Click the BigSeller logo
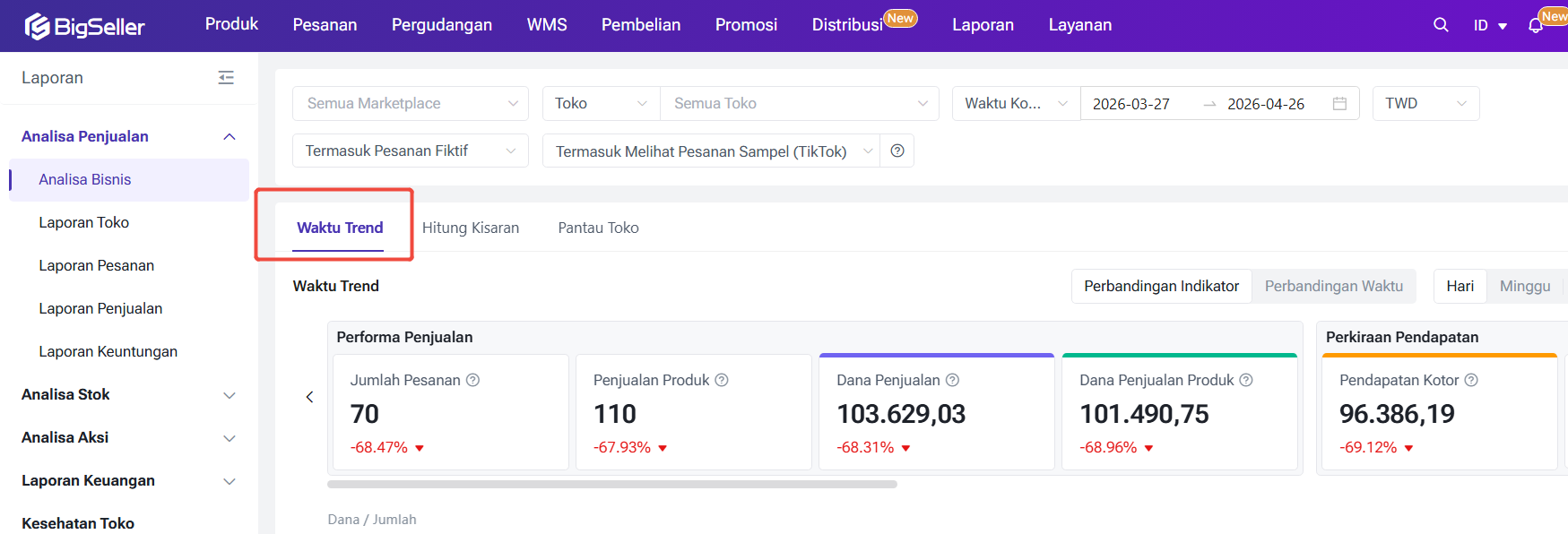Screen dimensions: 1568x534 pos(85,26)
